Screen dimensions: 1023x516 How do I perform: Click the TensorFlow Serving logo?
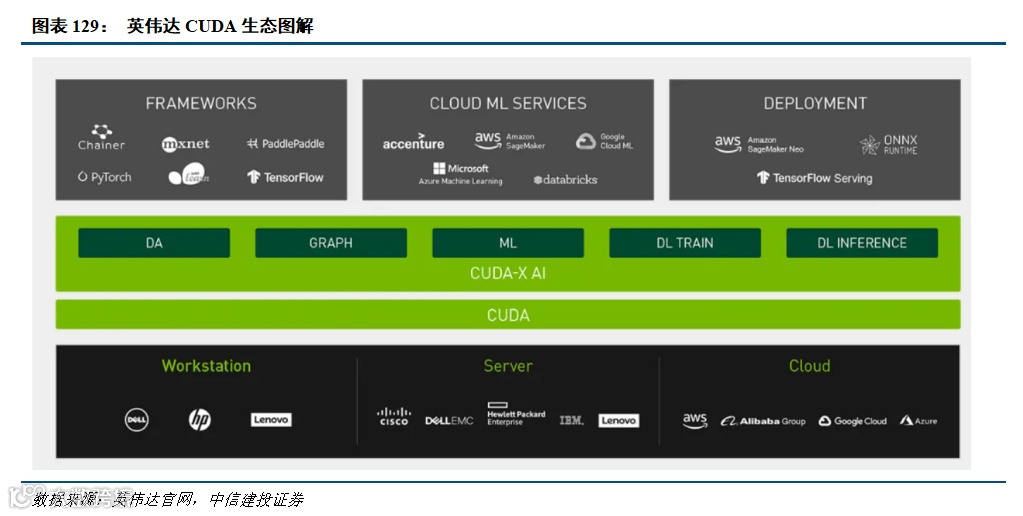point(814,177)
